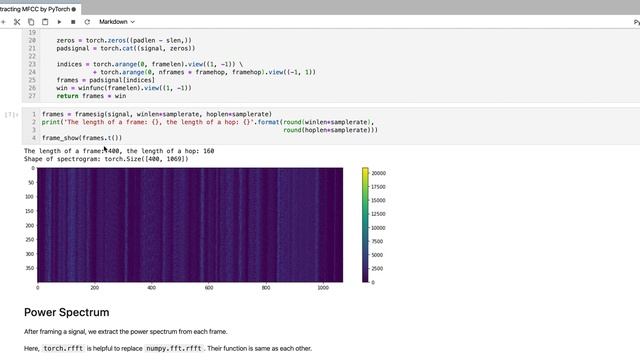Click the spectrogram heatmap image
Image resolution: width=640 pixels, height=360 pixels.
point(190,225)
